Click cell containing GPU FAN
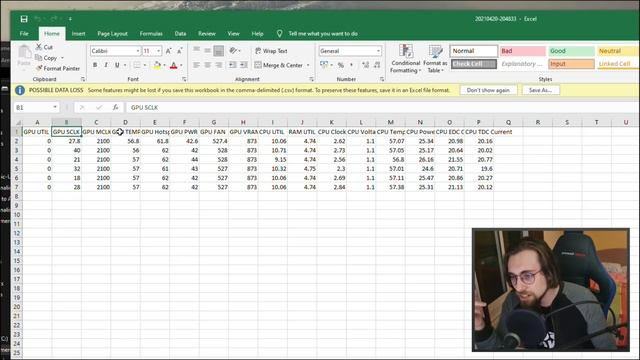 (x=213, y=132)
